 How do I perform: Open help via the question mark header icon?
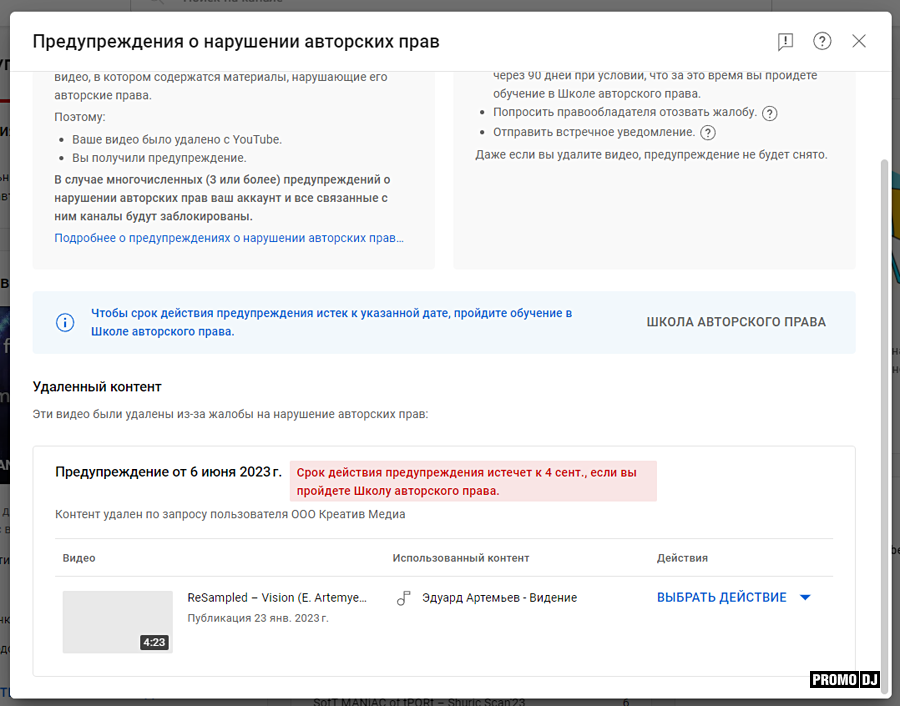[822, 41]
